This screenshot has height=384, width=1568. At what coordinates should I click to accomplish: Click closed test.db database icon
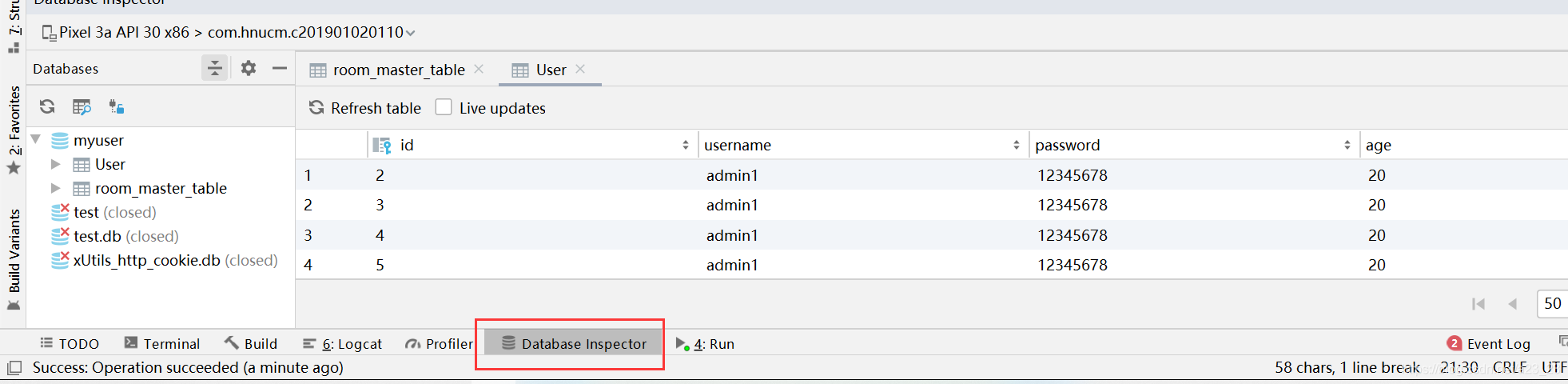(60, 236)
